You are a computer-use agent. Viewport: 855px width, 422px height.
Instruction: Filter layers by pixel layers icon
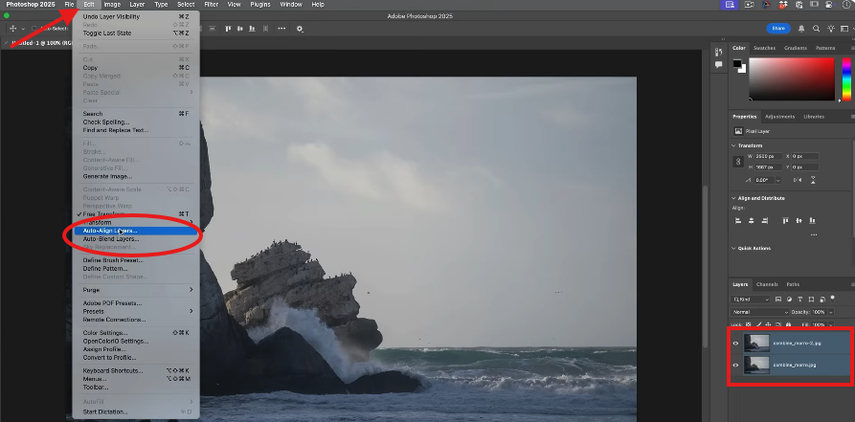(778, 299)
